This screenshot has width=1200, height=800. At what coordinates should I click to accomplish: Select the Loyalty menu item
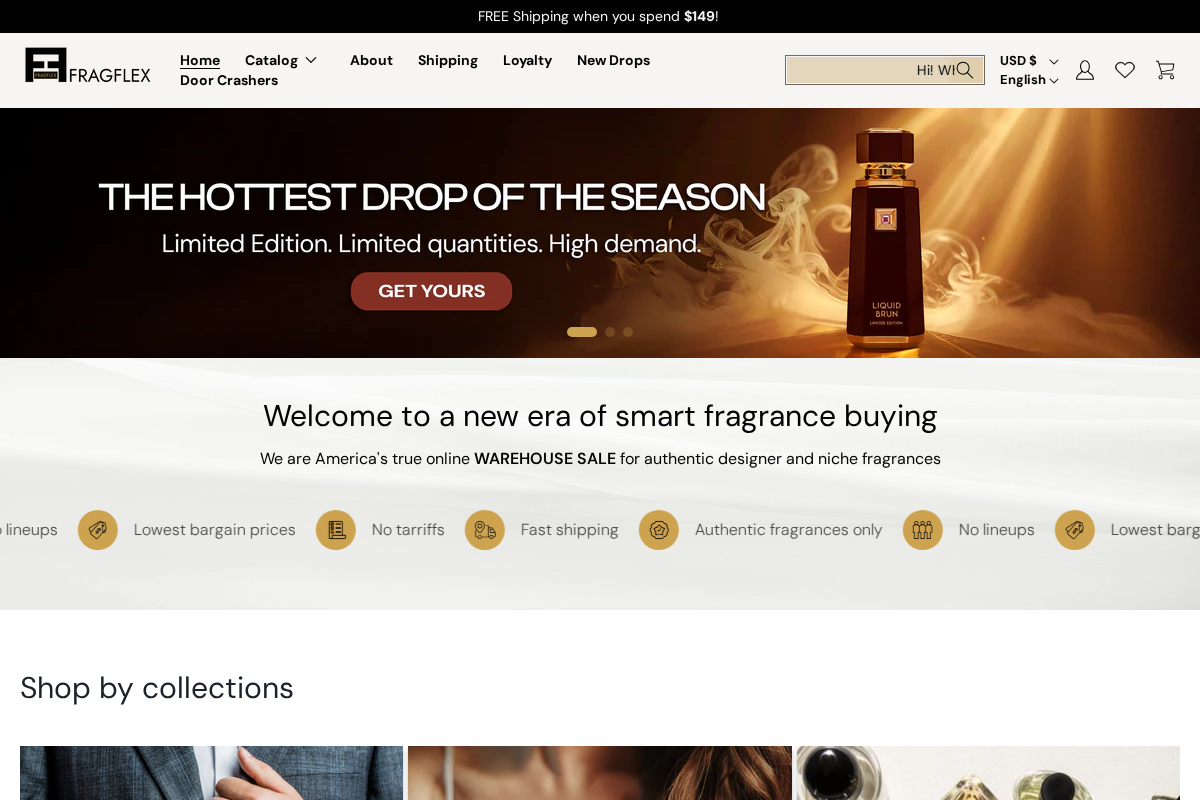pos(527,60)
